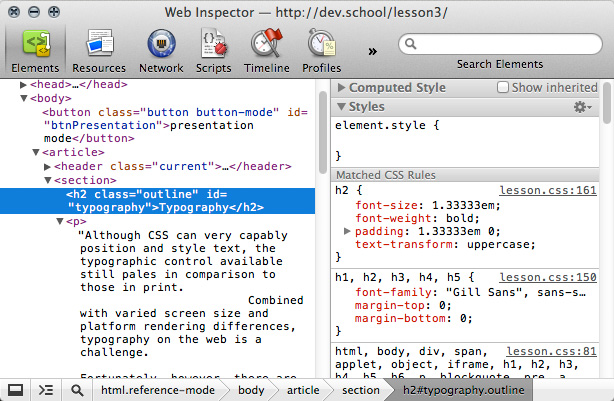This screenshot has height=401, width=614.
Task: Show more panels via double chevron
Action: 372,51
